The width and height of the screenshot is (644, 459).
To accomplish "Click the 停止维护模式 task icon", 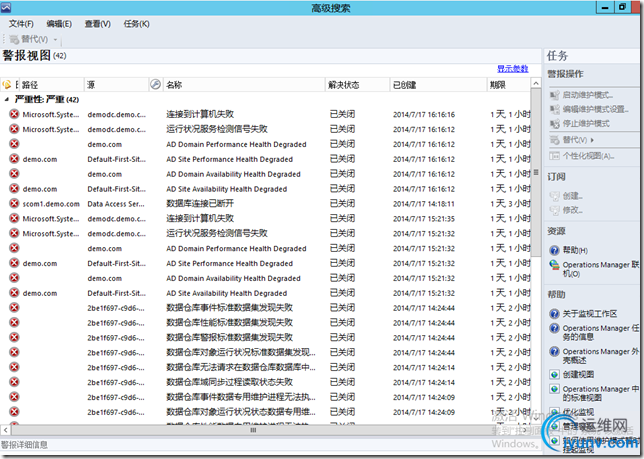I will tap(554, 124).
